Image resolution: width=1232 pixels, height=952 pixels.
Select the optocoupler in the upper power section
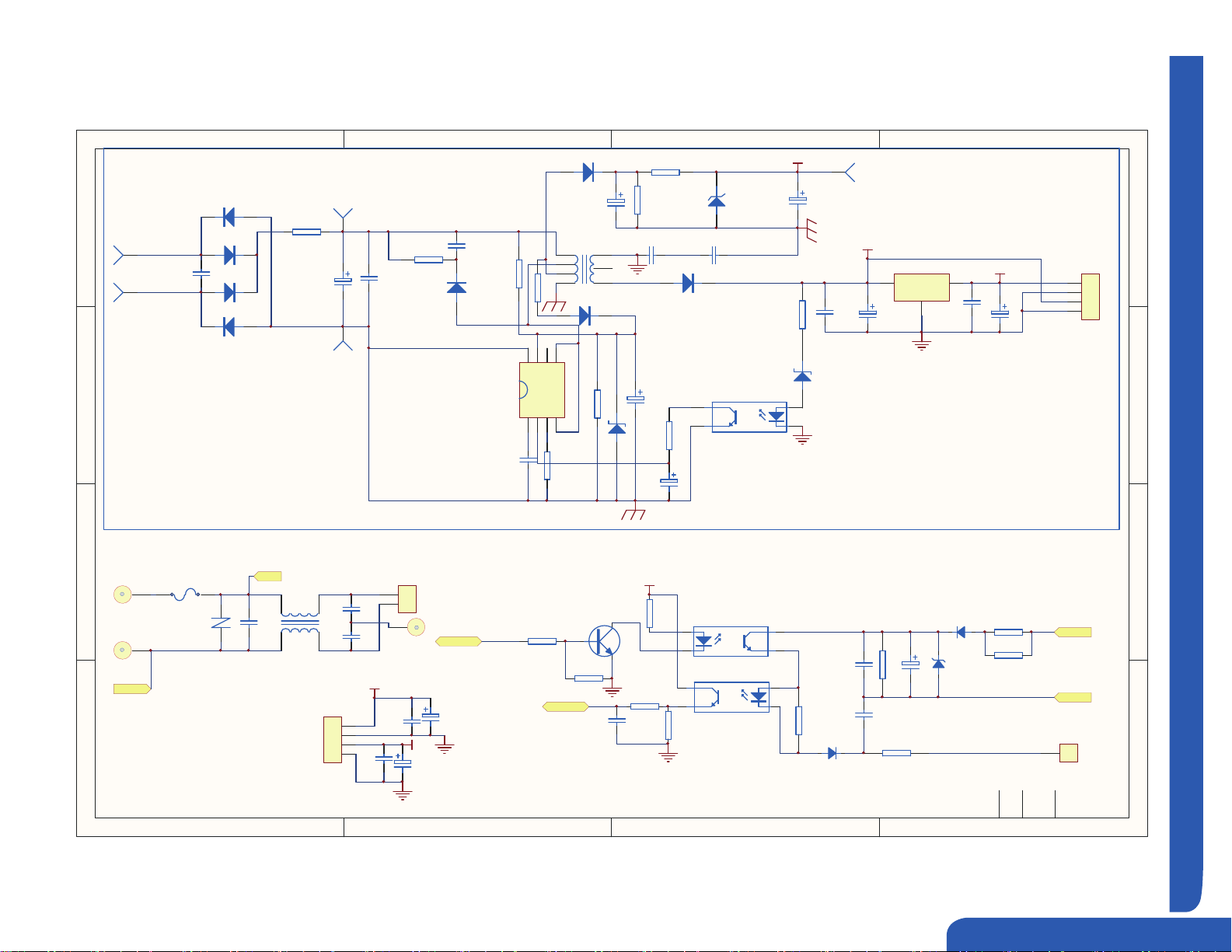749,417
